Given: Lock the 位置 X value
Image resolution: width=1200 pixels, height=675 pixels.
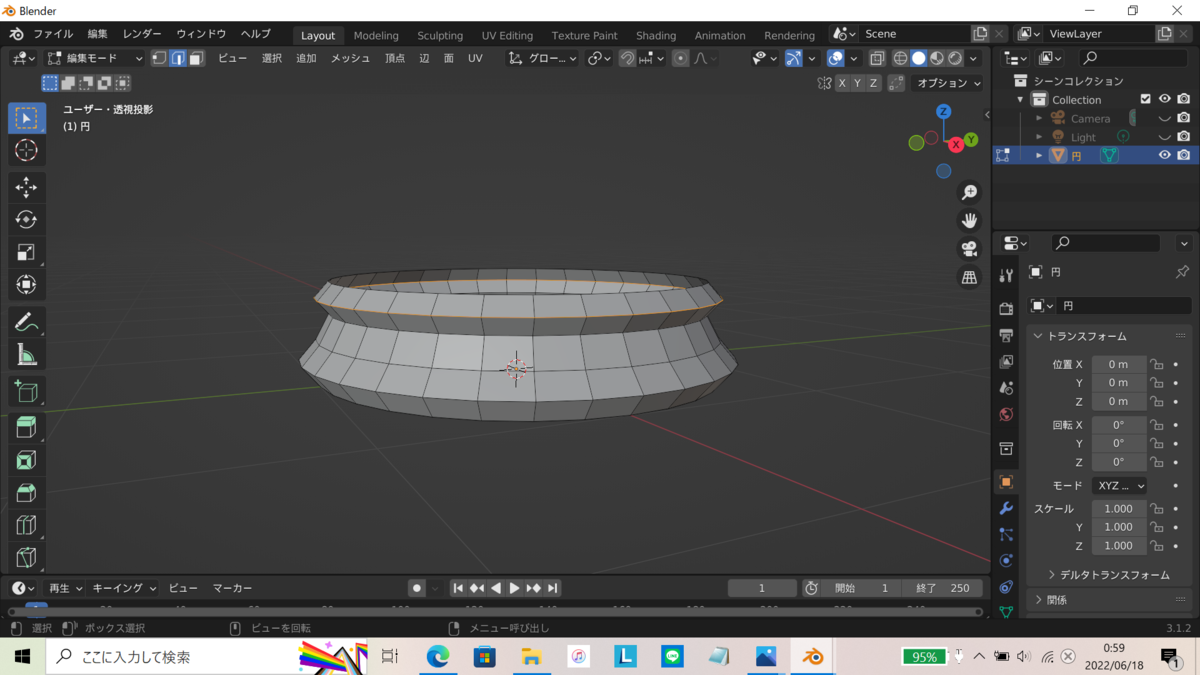Looking at the screenshot, I should (x=1157, y=364).
